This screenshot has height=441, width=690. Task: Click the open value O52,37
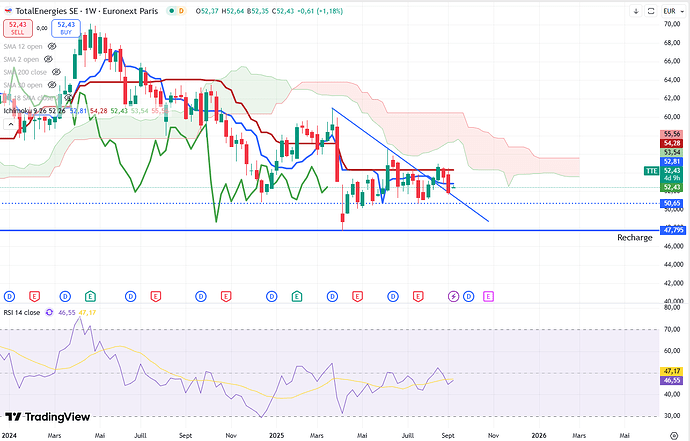[207, 11]
